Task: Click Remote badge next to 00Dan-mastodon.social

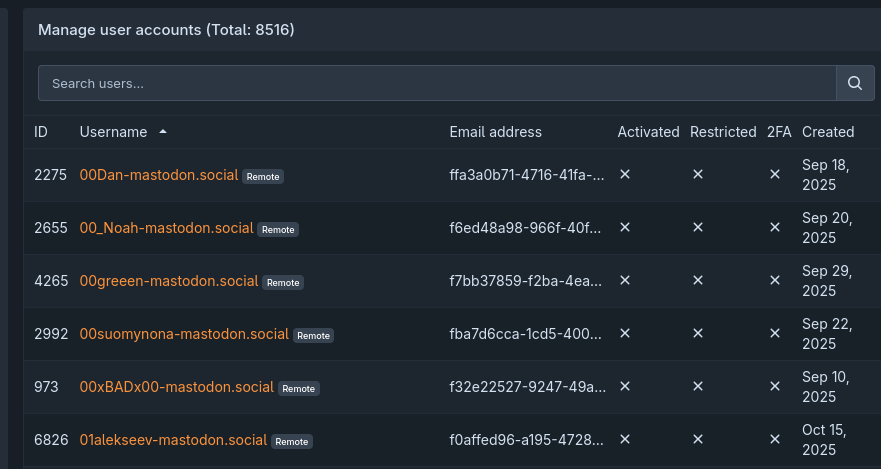Action: coord(263,176)
